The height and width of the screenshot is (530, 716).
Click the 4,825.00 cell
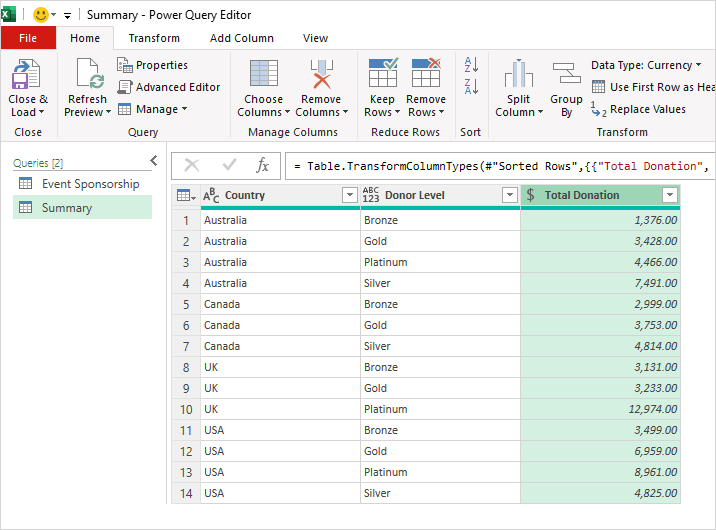[600, 493]
